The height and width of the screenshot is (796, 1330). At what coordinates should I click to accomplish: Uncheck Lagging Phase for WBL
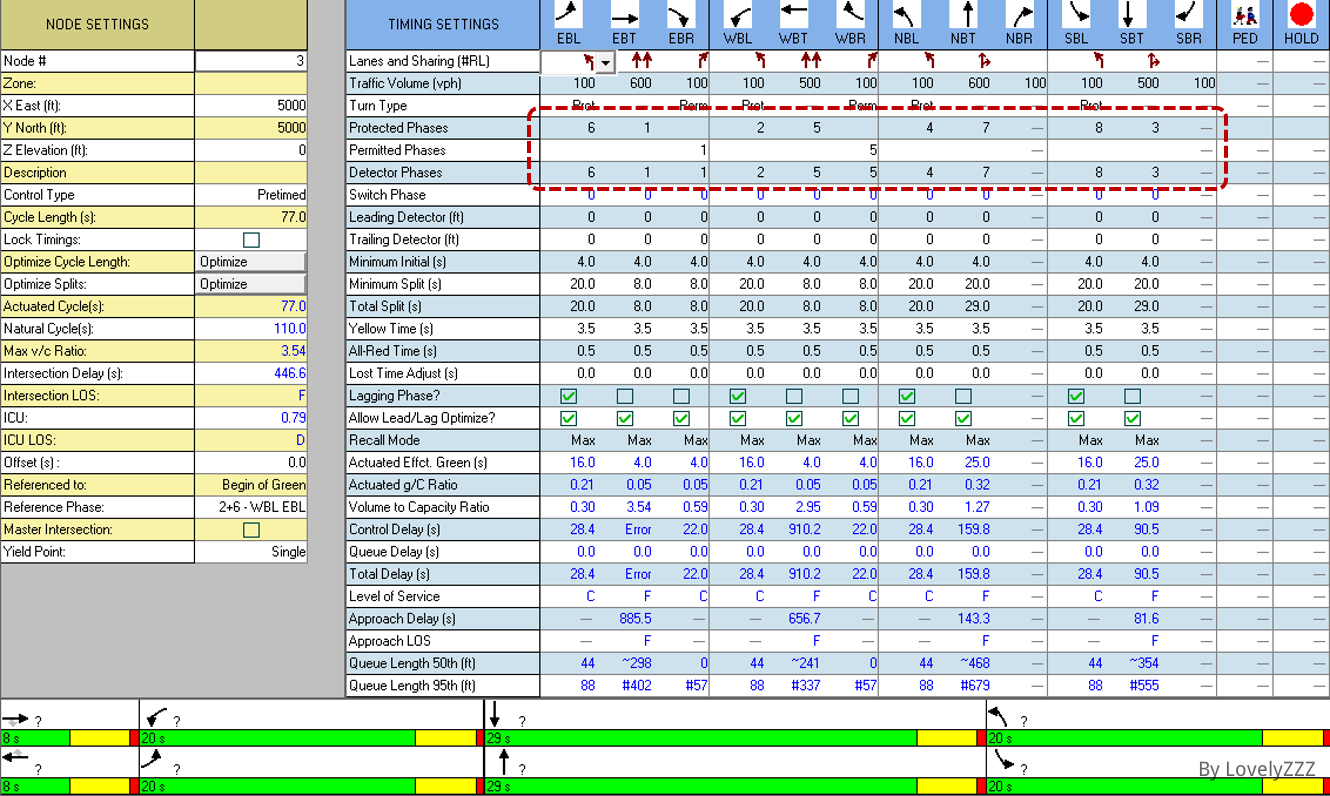click(x=738, y=396)
